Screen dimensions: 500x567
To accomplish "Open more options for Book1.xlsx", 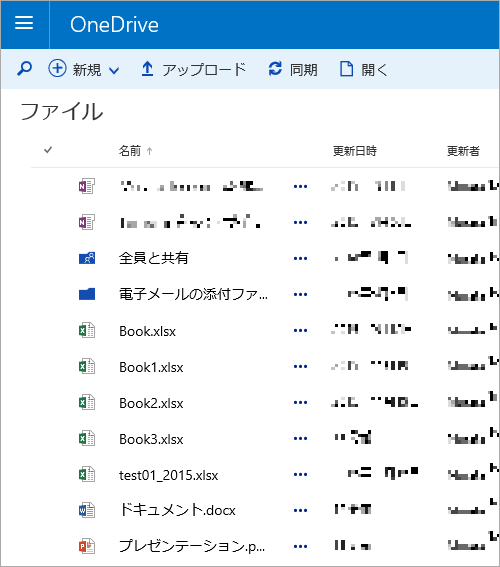I will [300, 367].
